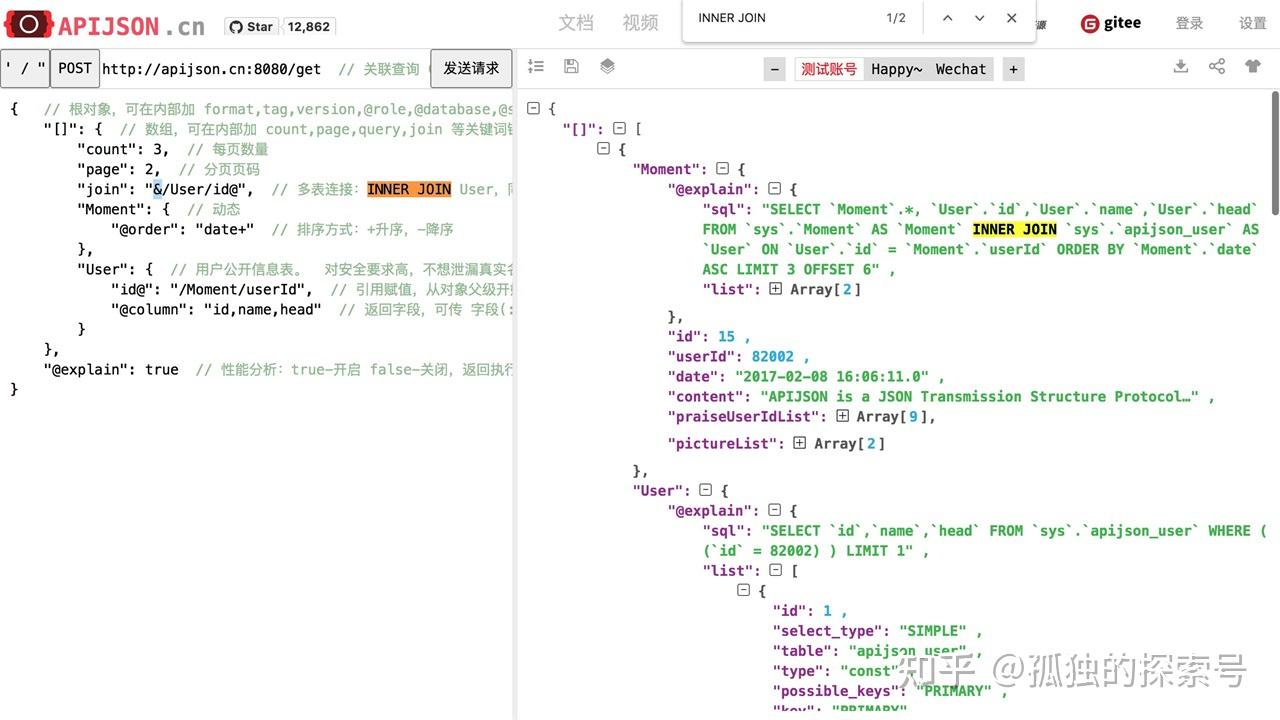Go to previous INNER JOIN match
This screenshot has height=720, width=1280.
[x=947, y=18]
